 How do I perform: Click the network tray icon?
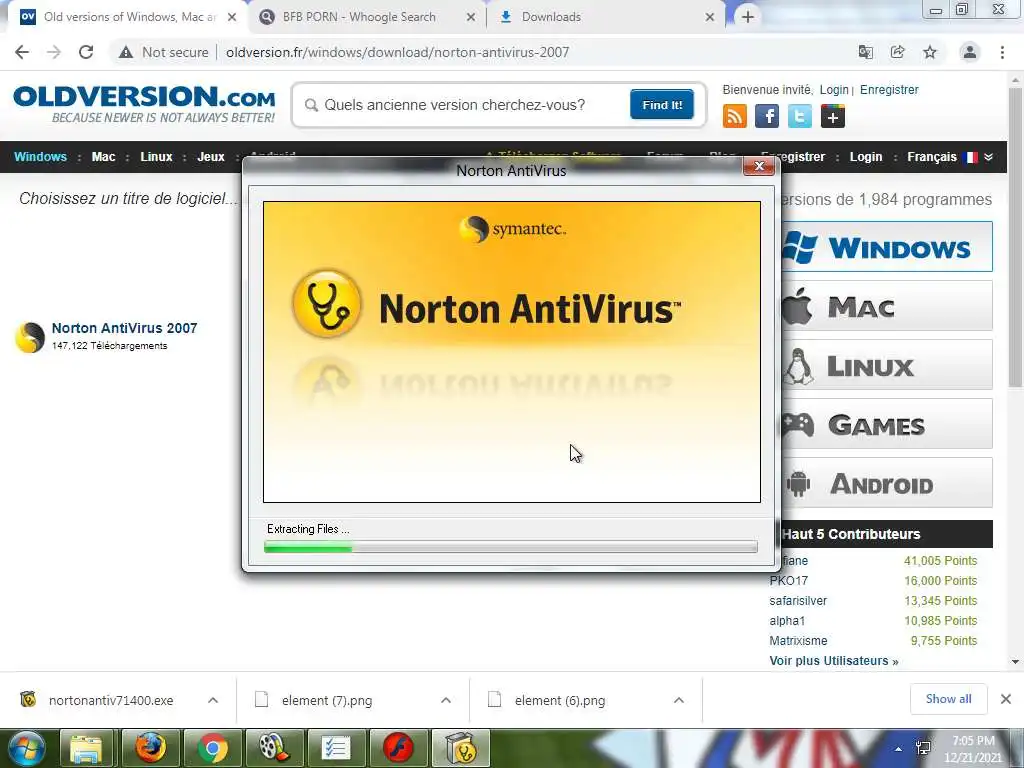(x=923, y=748)
